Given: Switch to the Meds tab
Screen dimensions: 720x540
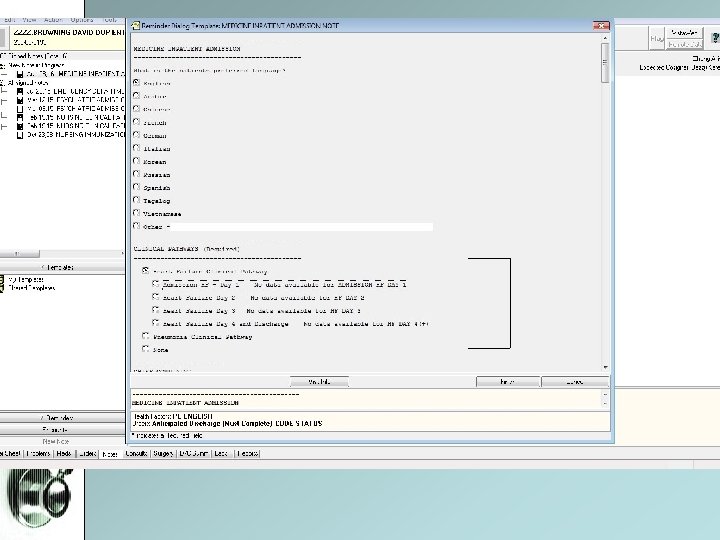Looking at the screenshot, I should [64, 454].
